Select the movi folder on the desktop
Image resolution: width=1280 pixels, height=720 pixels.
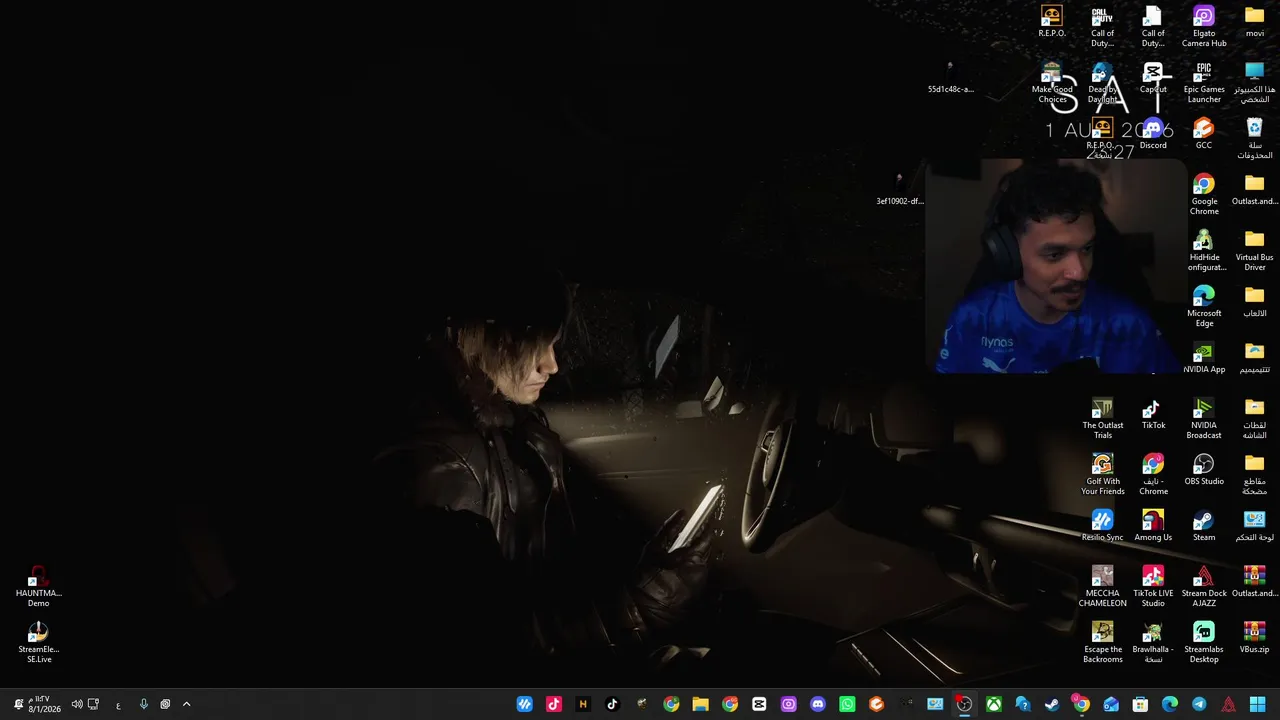click(x=1255, y=22)
